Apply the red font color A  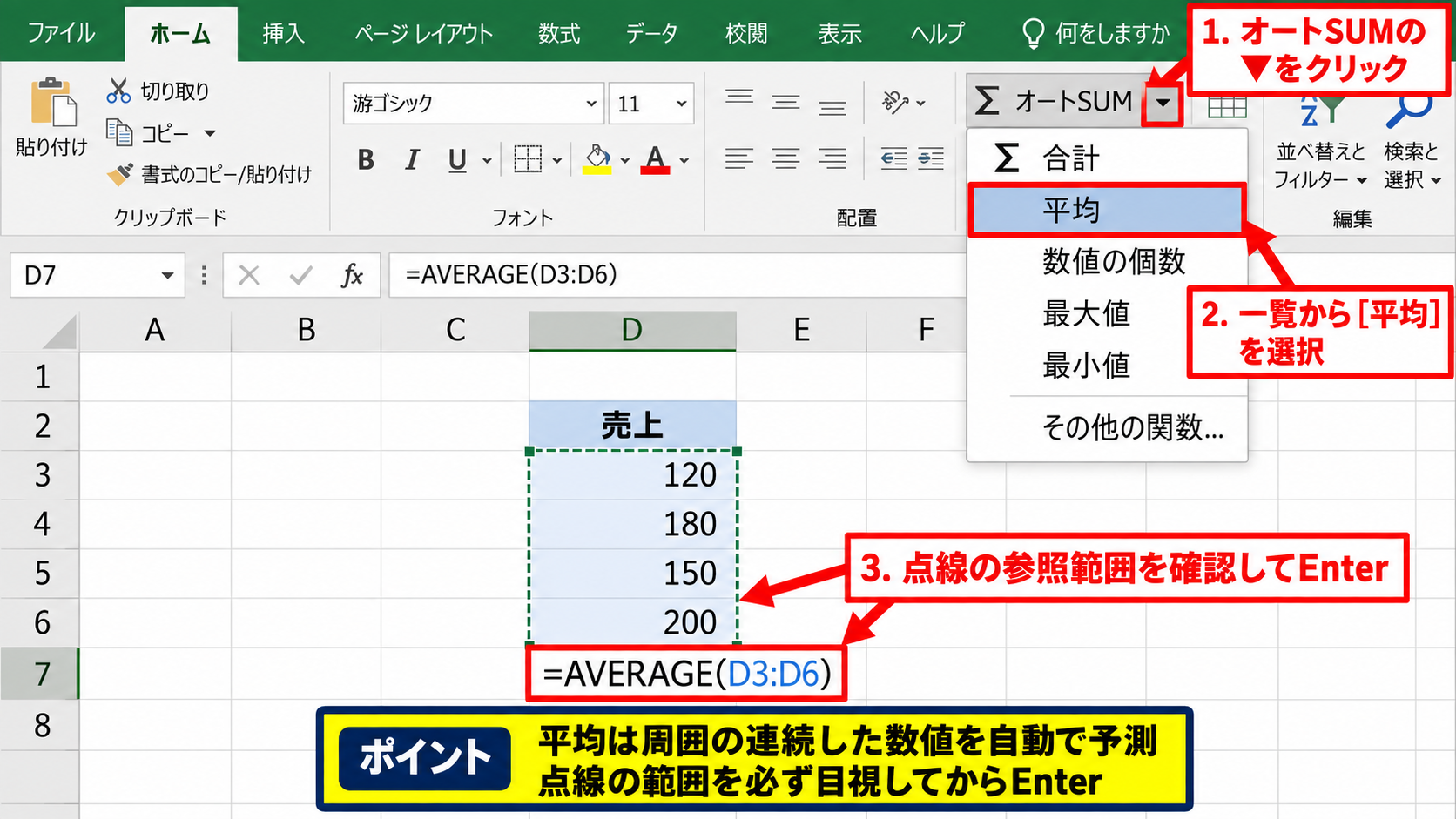point(655,160)
